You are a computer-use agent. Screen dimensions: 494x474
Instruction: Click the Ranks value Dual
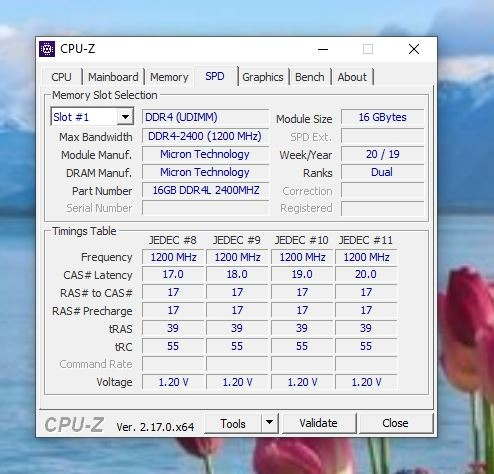(x=382, y=172)
